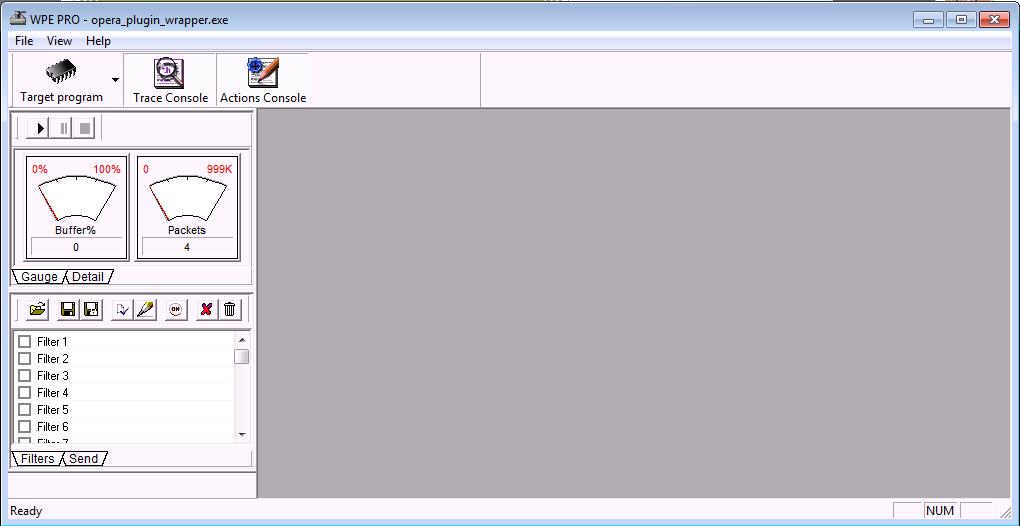Check the Filter 3 checkbox
This screenshot has height=526, width=1020.
click(25, 376)
